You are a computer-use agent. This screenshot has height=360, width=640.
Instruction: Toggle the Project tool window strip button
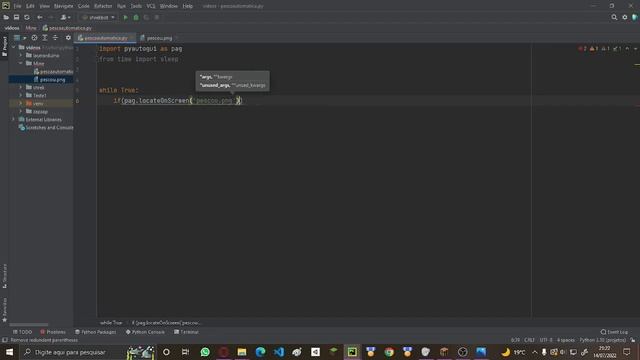4,47
